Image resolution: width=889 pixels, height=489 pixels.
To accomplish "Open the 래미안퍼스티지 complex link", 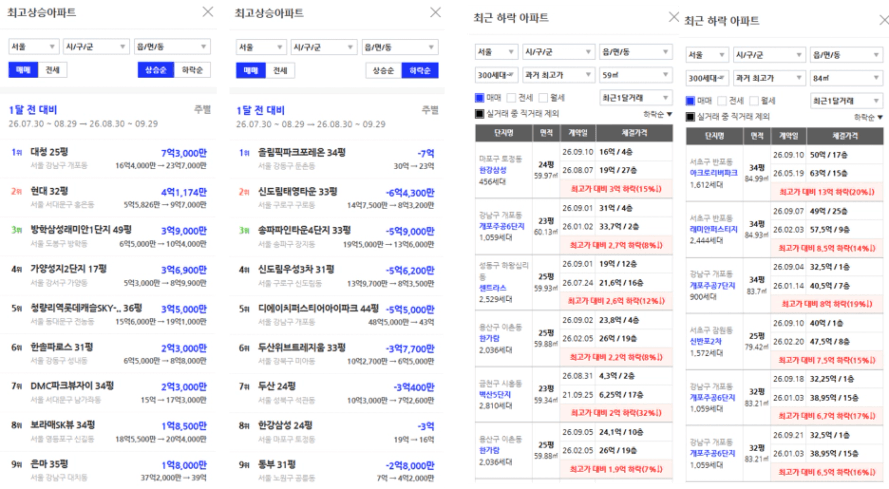I will point(713,229).
